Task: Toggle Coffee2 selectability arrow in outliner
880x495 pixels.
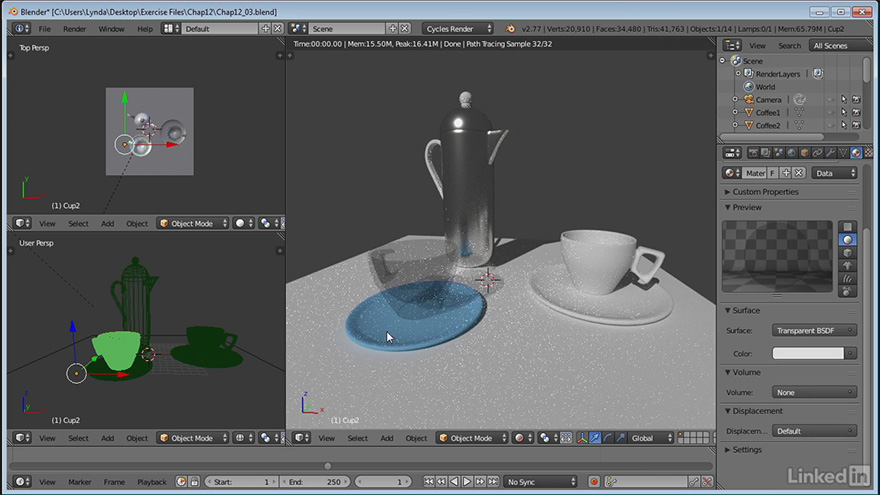Action: click(844, 125)
